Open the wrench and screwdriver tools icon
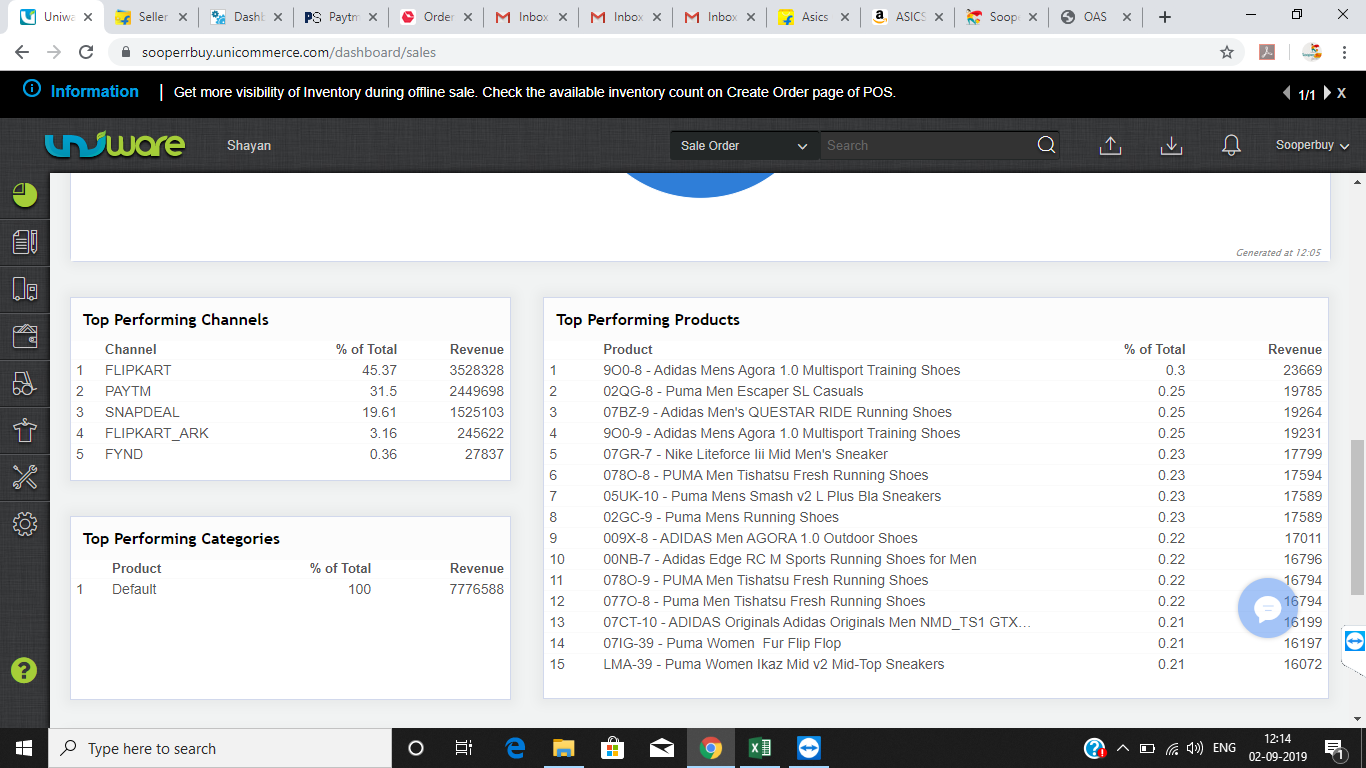1366x768 pixels. click(25, 477)
